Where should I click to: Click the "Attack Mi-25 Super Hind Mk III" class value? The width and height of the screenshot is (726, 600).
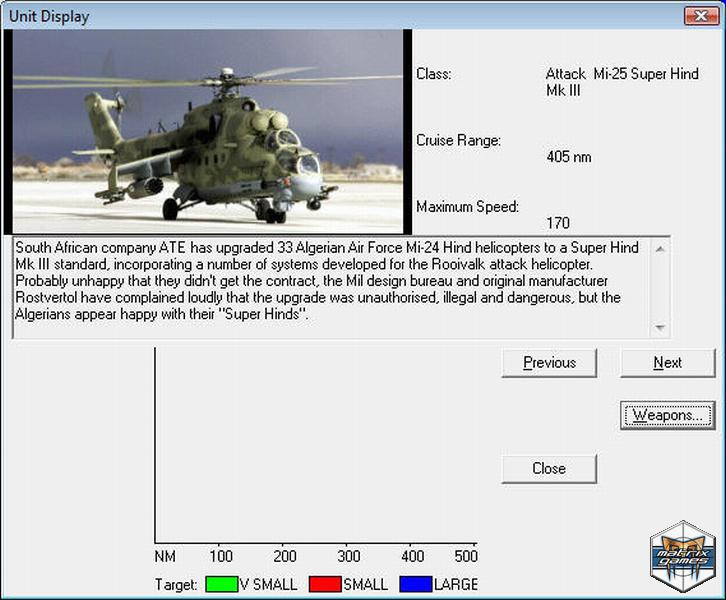[622, 82]
